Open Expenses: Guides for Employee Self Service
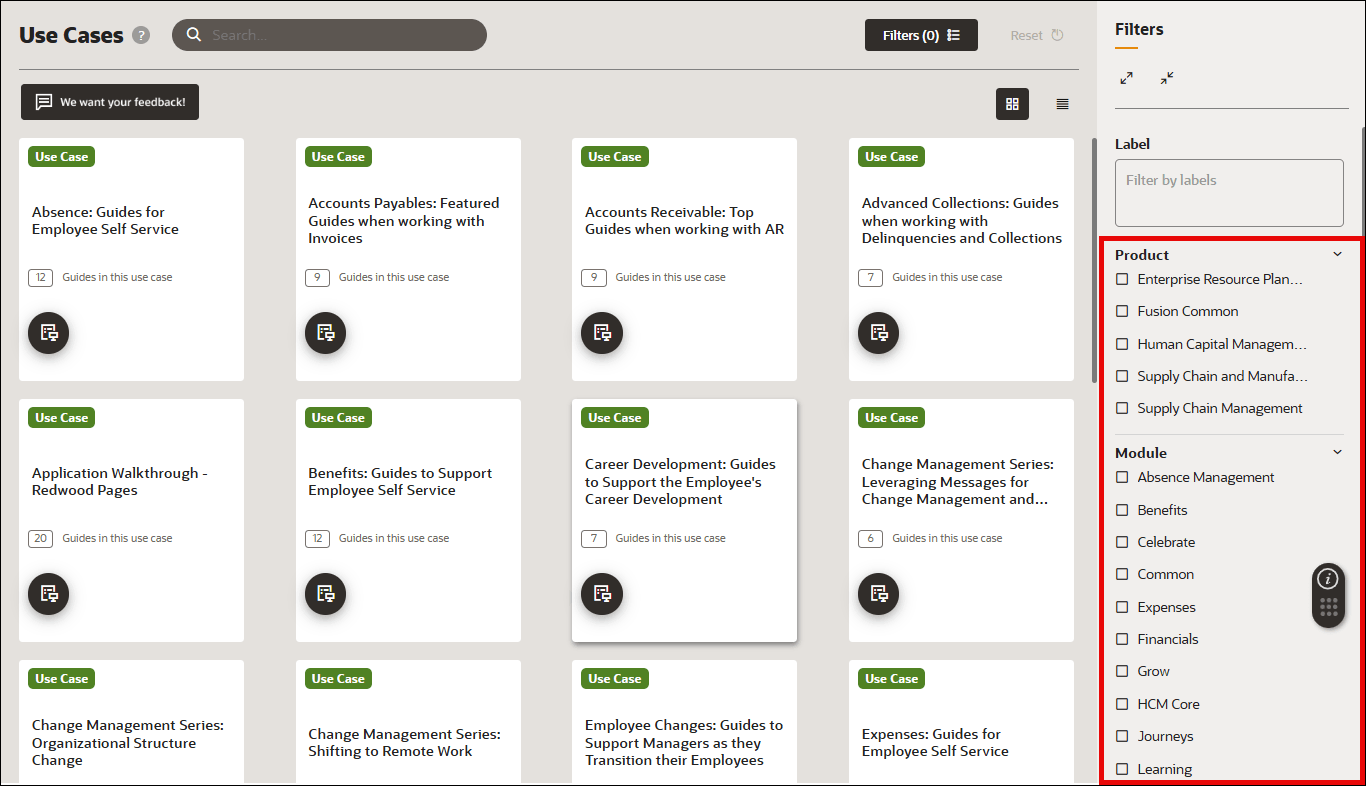The width and height of the screenshot is (1366, 786). 935,742
